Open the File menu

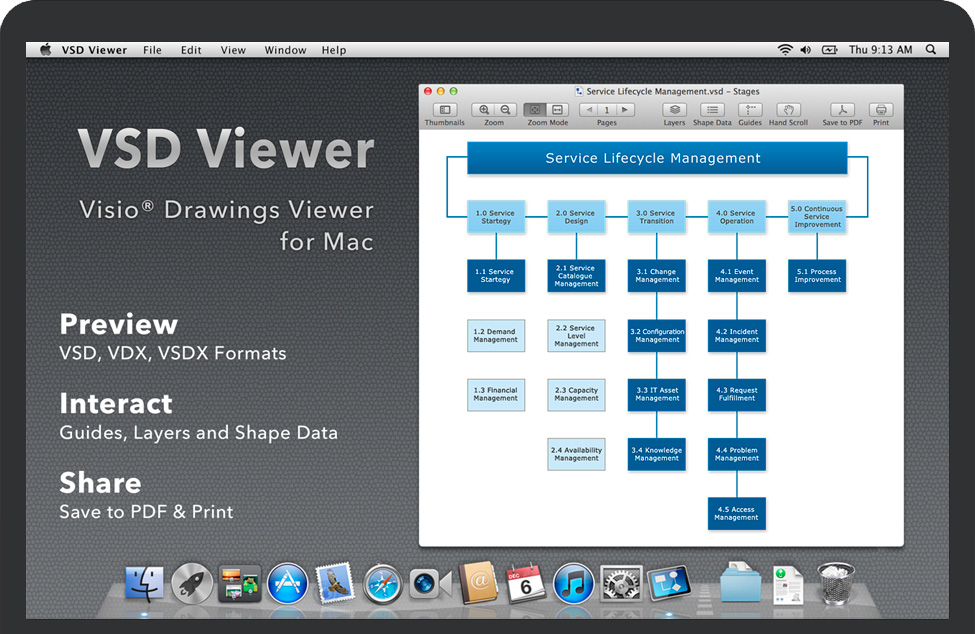click(x=152, y=50)
